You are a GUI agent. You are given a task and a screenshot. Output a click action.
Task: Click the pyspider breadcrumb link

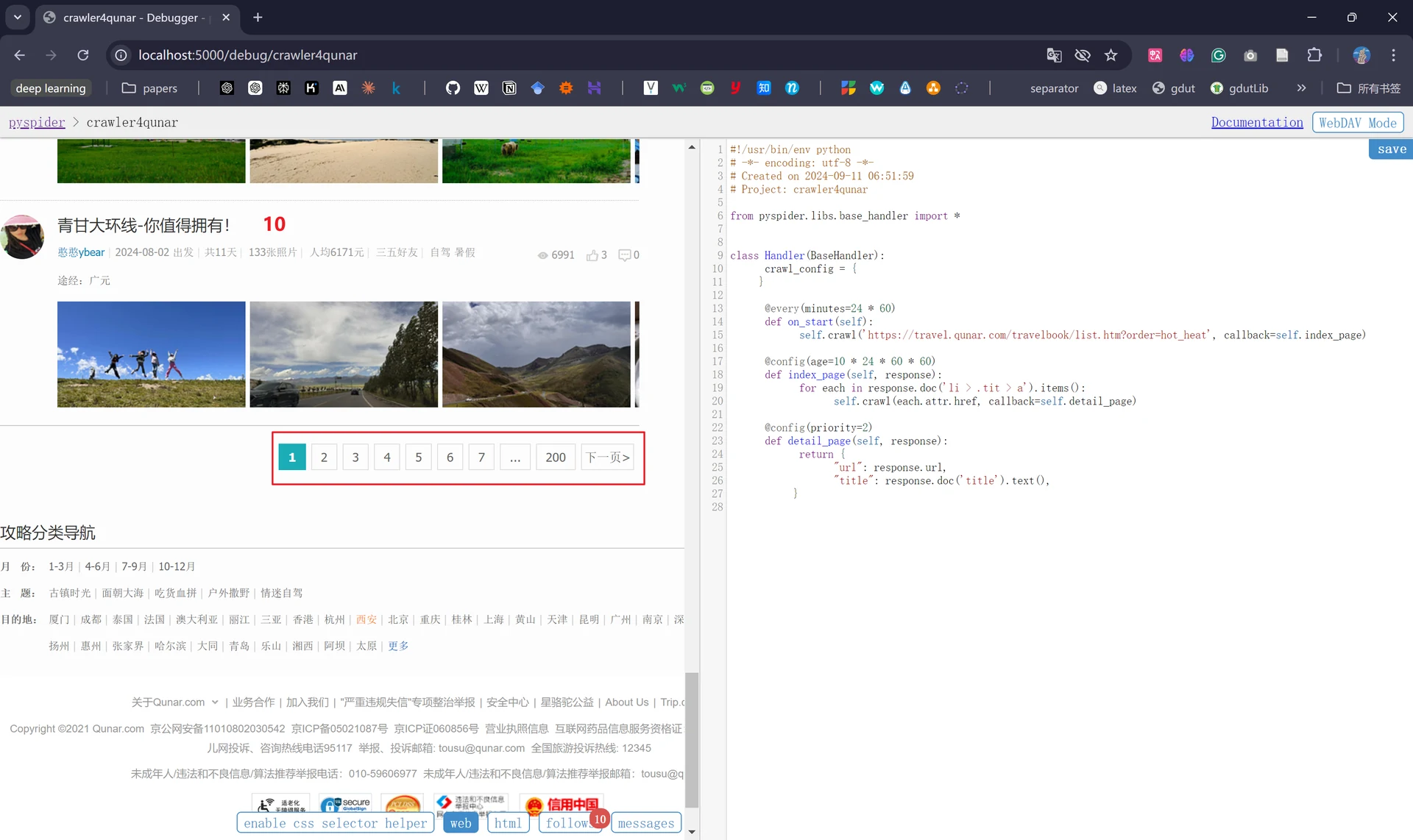tap(37, 122)
